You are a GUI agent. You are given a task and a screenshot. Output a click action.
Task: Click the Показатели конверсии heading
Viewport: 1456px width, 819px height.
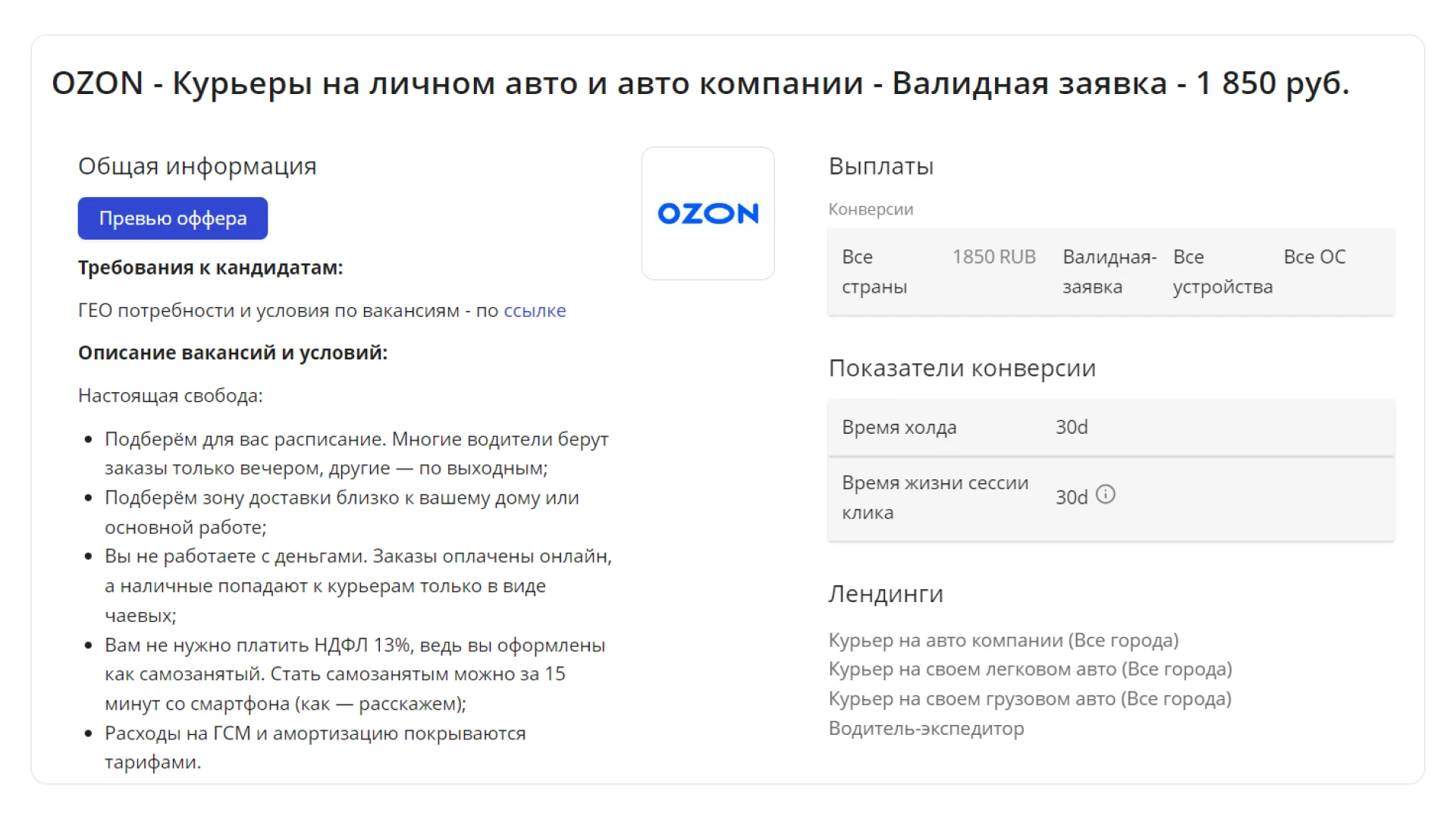pyautogui.click(x=962, y=368)
